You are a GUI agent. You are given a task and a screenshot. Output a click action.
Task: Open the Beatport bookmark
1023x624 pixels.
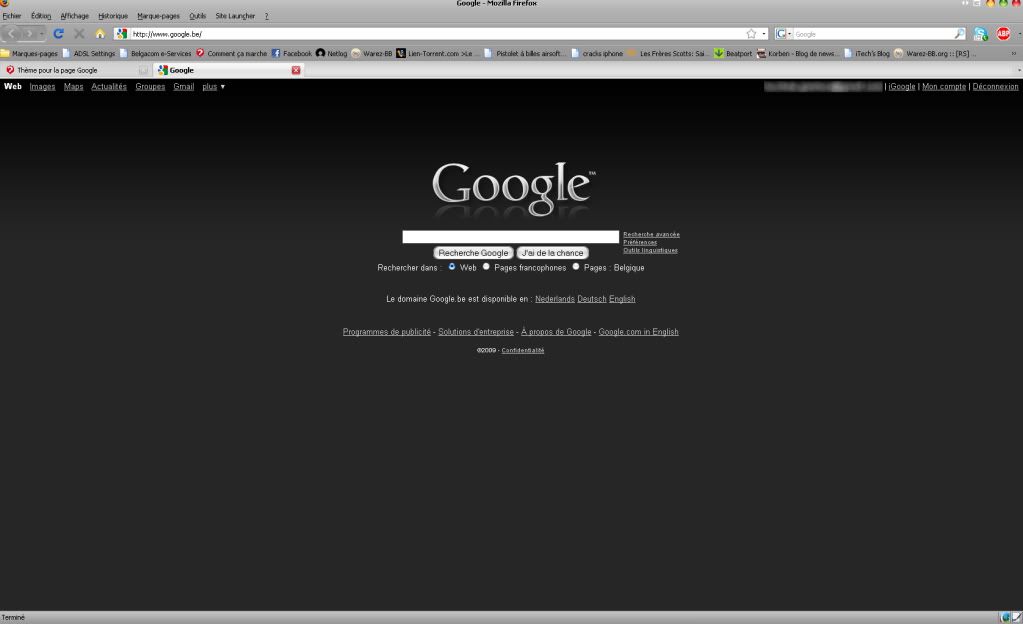[x=732, y=53]
